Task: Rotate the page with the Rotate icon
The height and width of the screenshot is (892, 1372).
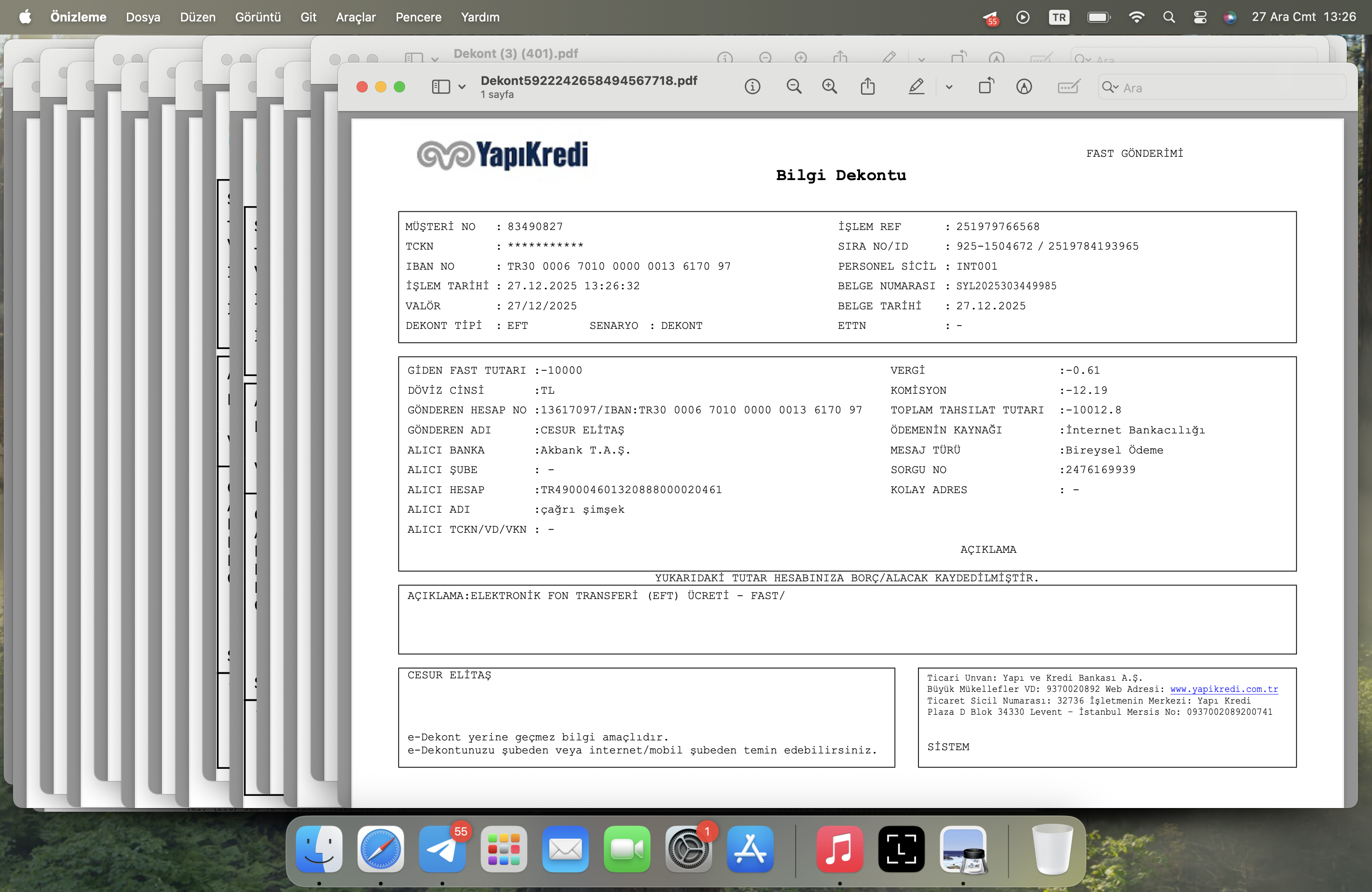Action: [x=987, y=86]
